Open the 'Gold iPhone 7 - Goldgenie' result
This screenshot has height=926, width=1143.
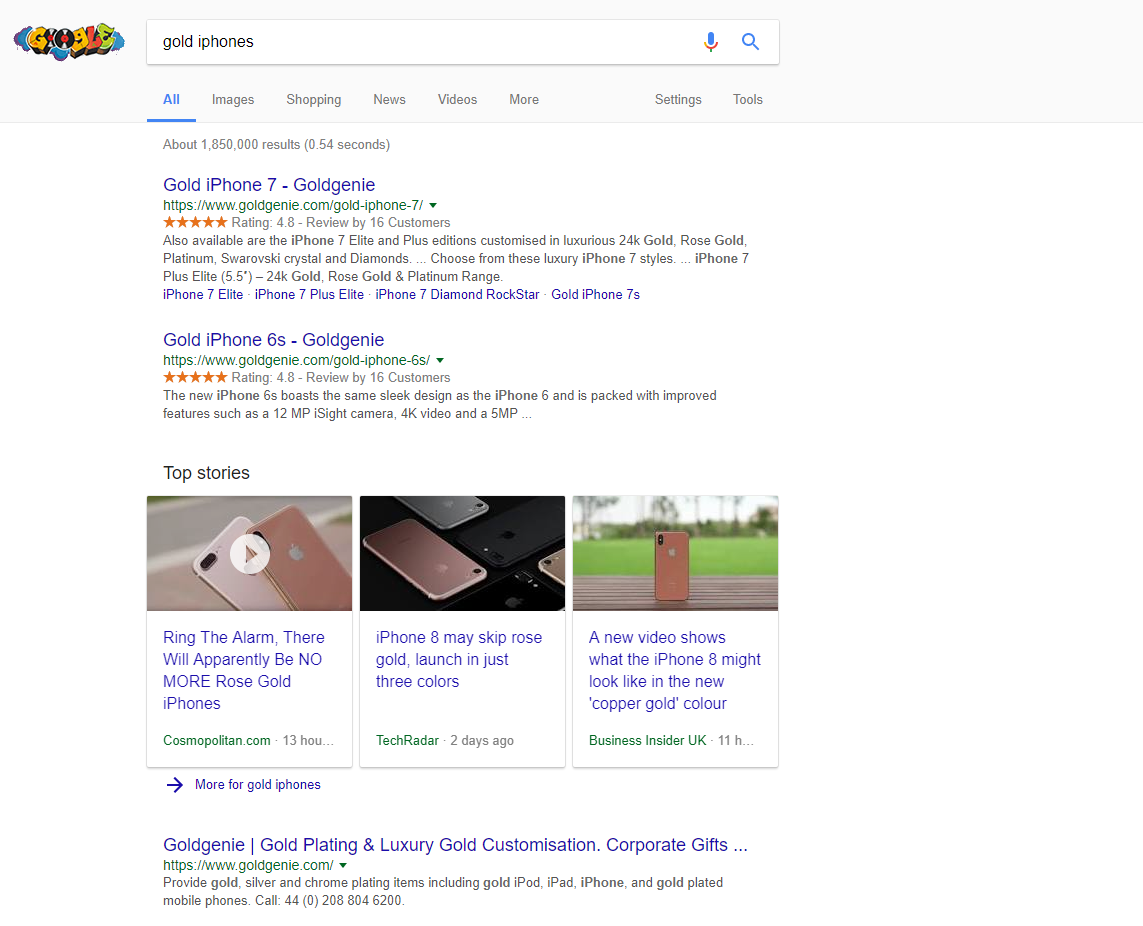coord(269,184)
